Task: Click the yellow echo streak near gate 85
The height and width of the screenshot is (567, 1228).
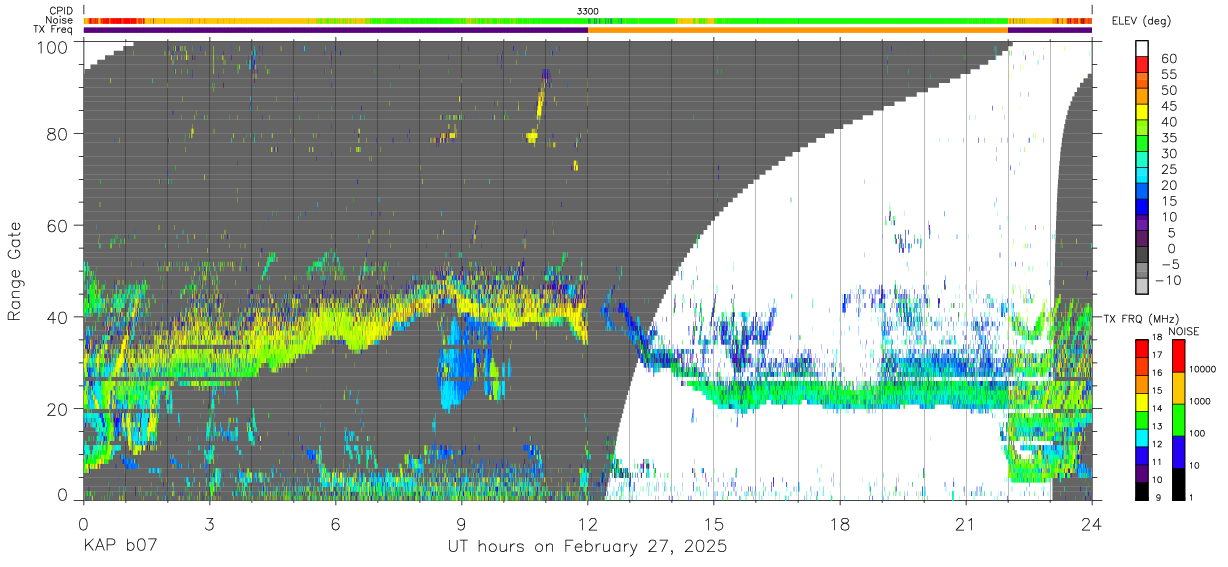Action: coord(541,103)
